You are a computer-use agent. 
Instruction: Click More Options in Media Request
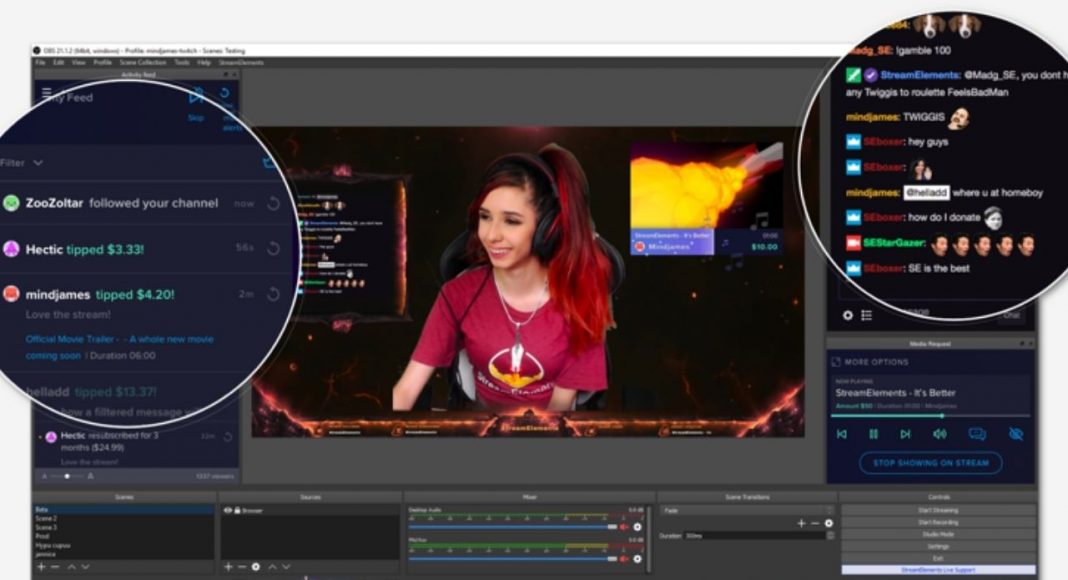tap(870, 362)
